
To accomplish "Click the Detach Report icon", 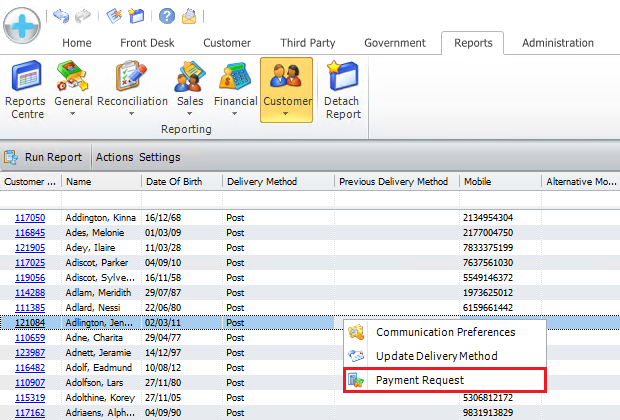I will 343,90.
